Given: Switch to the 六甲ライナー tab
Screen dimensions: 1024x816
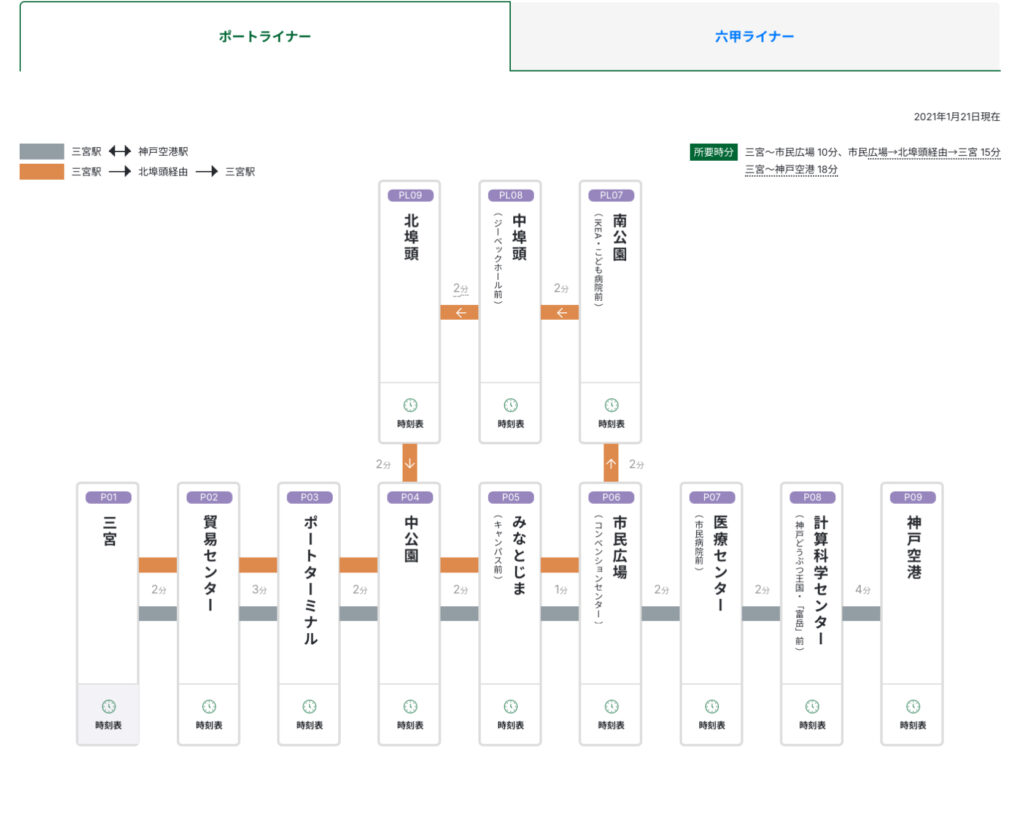Looking at the screenshot, I should pyautogui.click(x=755, y=37).
